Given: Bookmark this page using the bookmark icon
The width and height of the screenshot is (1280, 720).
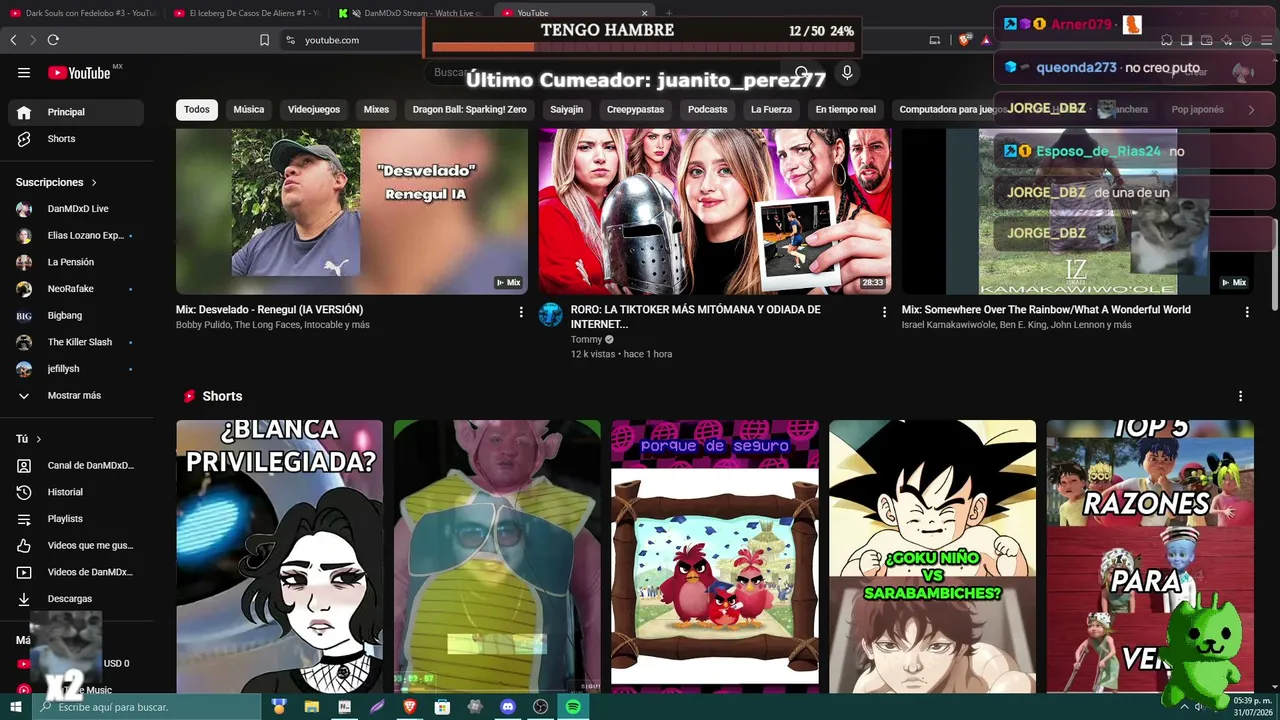Looking at the screenshot, I should [264, 40].
